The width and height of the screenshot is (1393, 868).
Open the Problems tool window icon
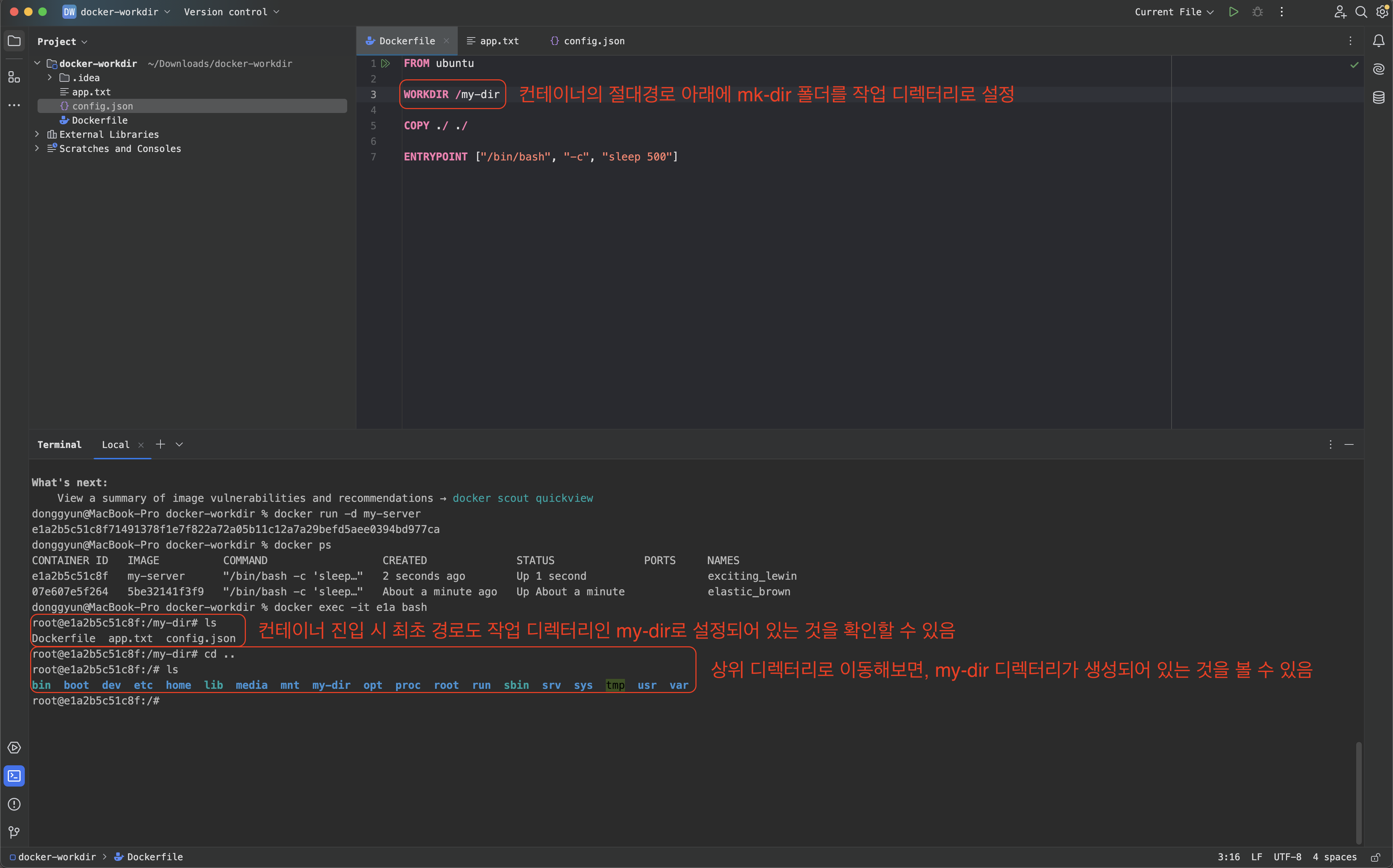point(14,804)
